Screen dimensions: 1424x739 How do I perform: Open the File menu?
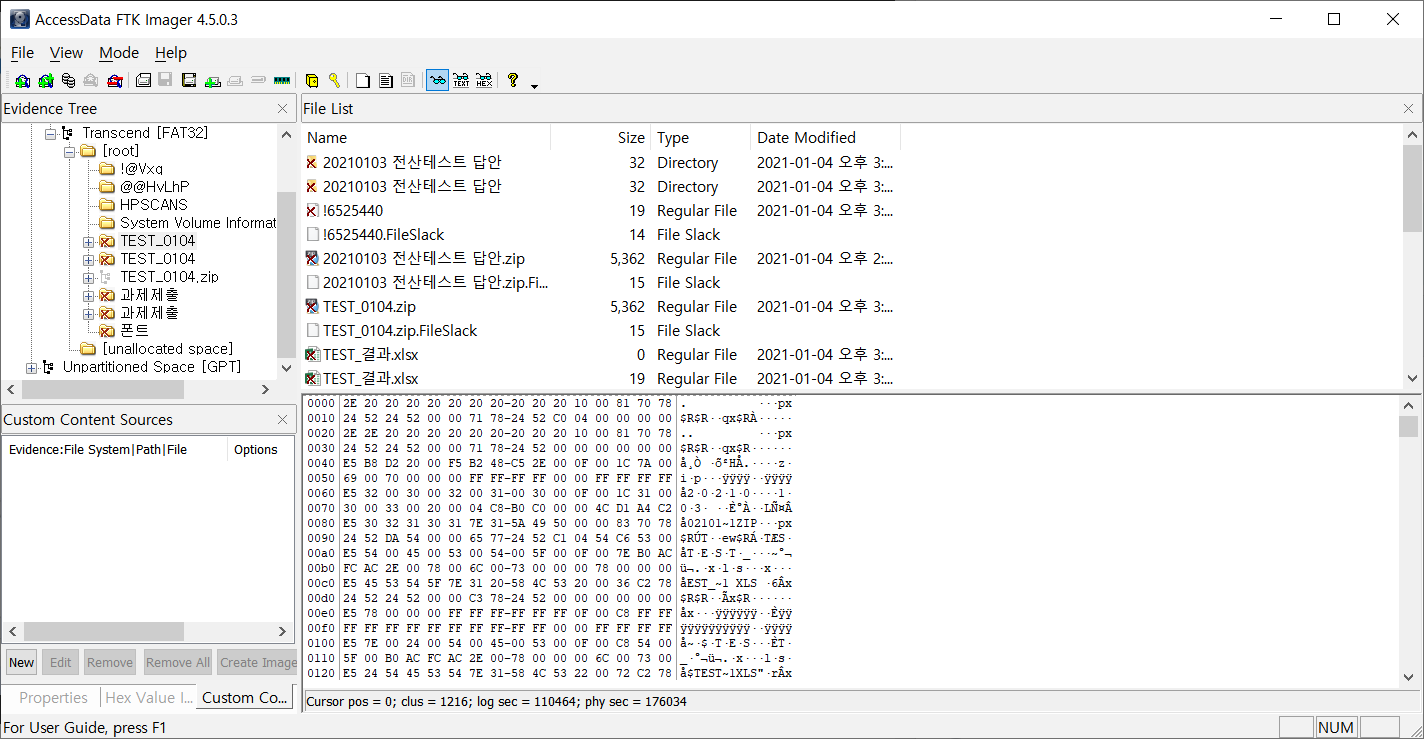tap(22, 53)
